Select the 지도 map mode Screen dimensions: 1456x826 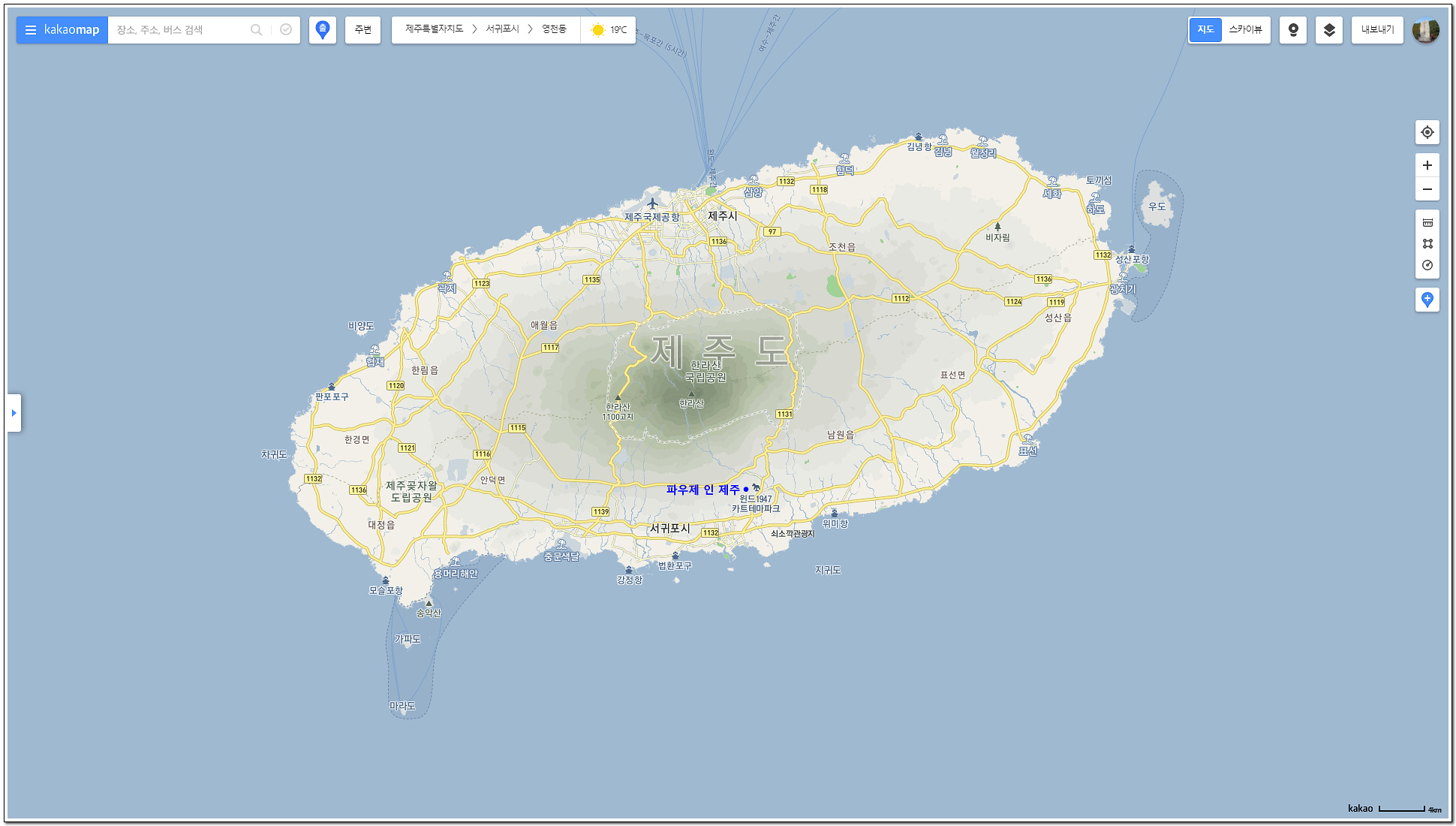coord(1205,30)
